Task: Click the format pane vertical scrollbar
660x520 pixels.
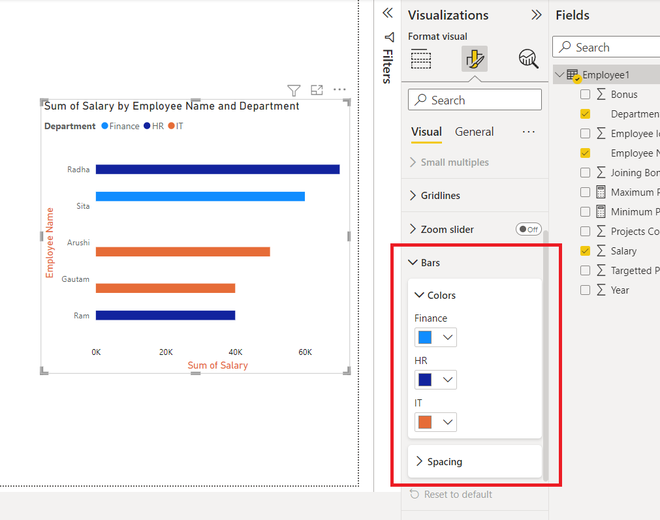Action: (546, 355)
